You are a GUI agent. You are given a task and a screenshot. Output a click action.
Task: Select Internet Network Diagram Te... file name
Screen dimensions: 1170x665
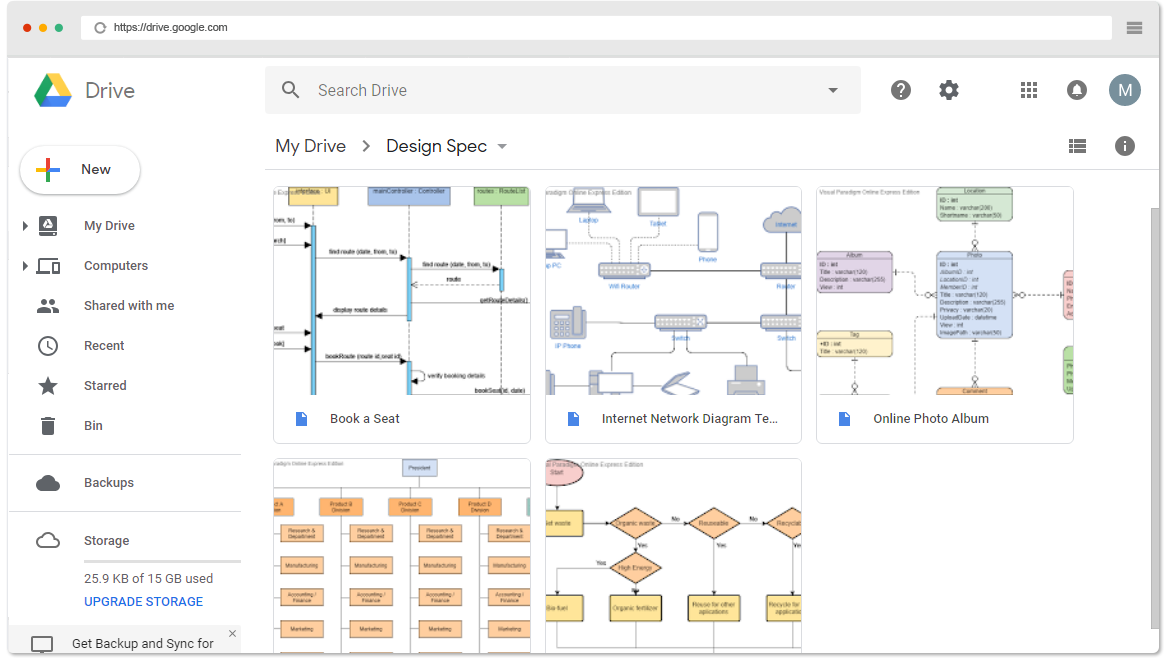689,419
